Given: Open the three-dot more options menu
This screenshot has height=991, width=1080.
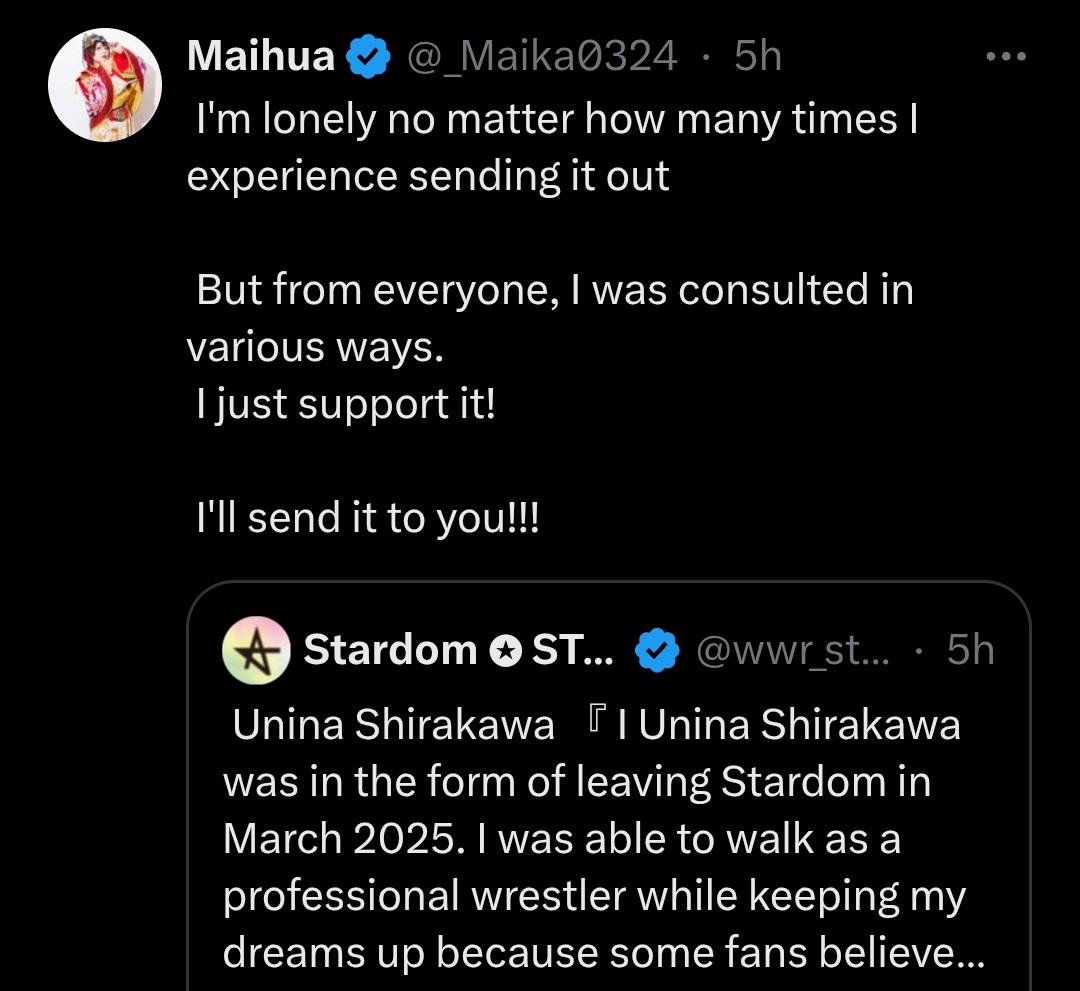Looking at the screenshot, I should pyautogui.click(x=1005, y=57).
